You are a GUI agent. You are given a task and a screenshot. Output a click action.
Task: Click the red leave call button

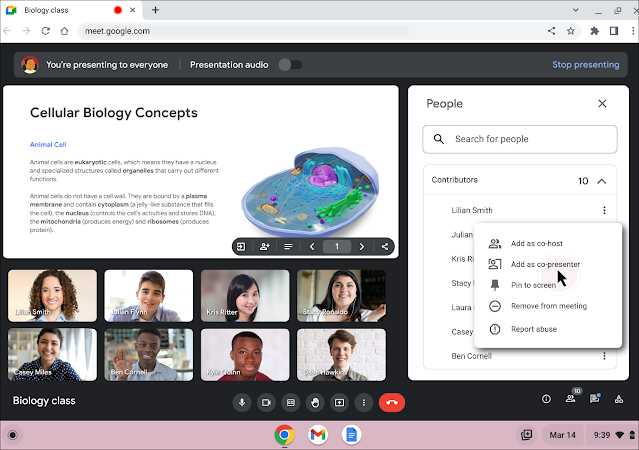coord(391,402)
